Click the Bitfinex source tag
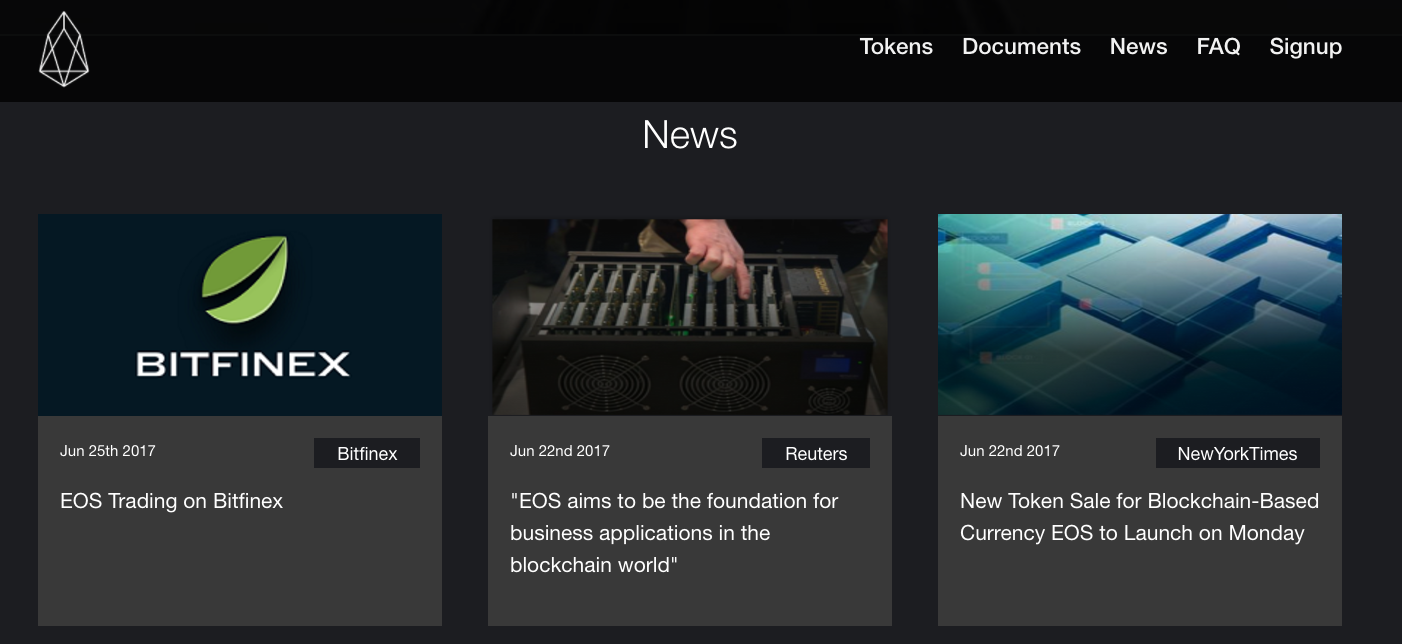 coord(367,453)
